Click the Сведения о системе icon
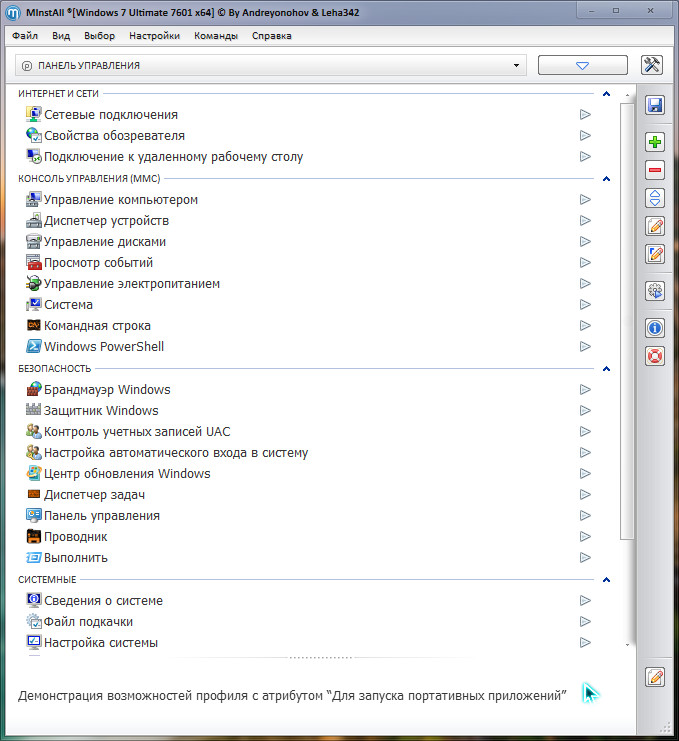The height and width of the screenshot is (741, 679). coord(34,600)
